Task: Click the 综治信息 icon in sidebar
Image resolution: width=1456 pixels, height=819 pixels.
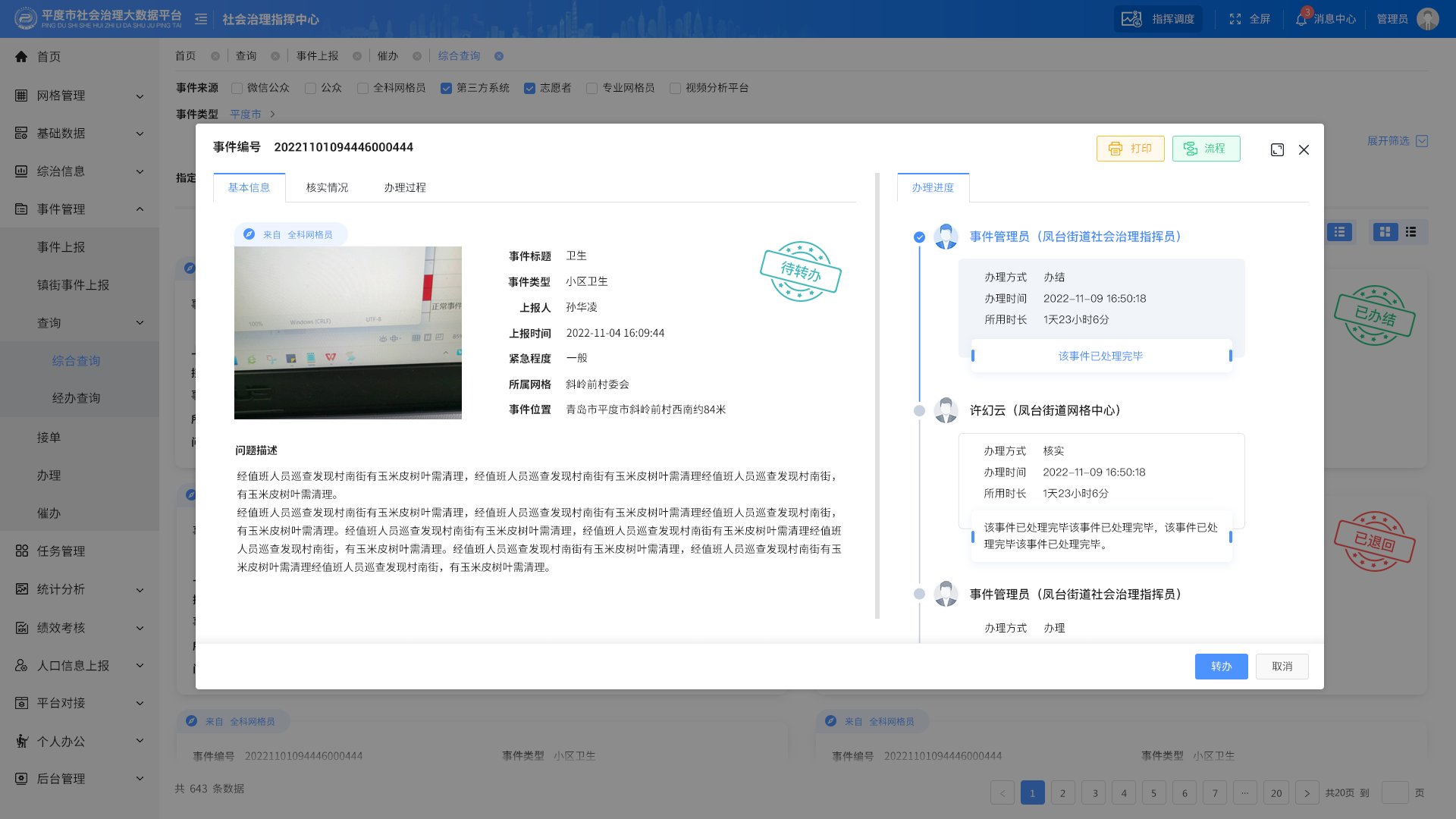Action: point(21,171)
